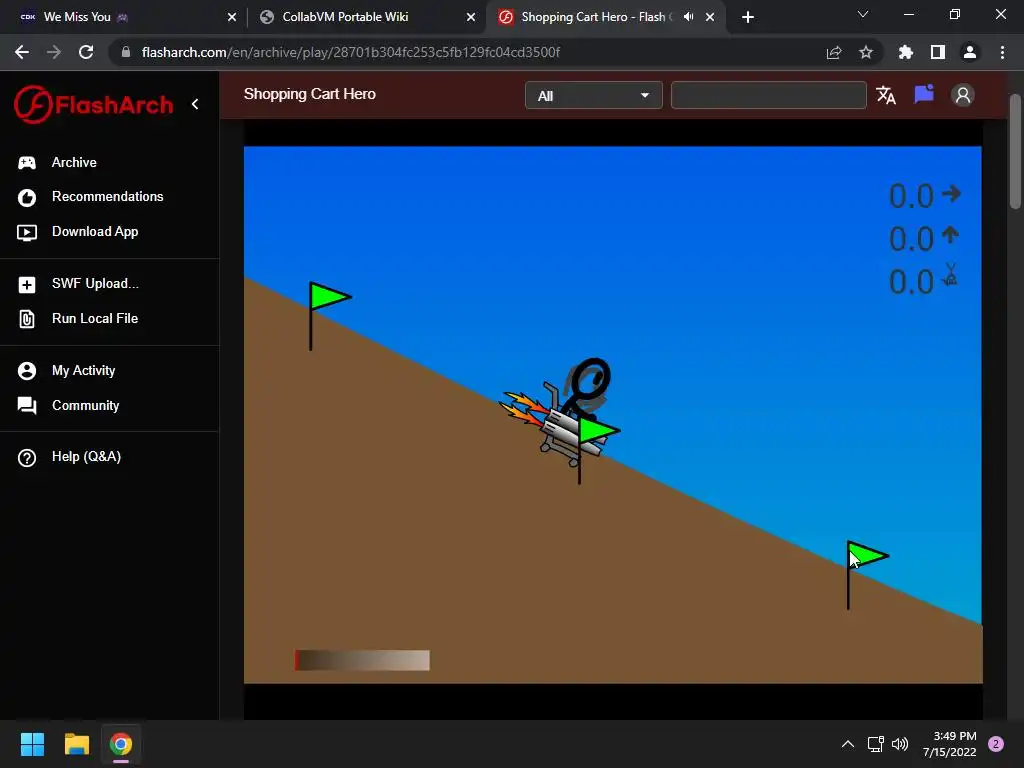
Task: Click the top-left green flag
Action: coord(328,316)
